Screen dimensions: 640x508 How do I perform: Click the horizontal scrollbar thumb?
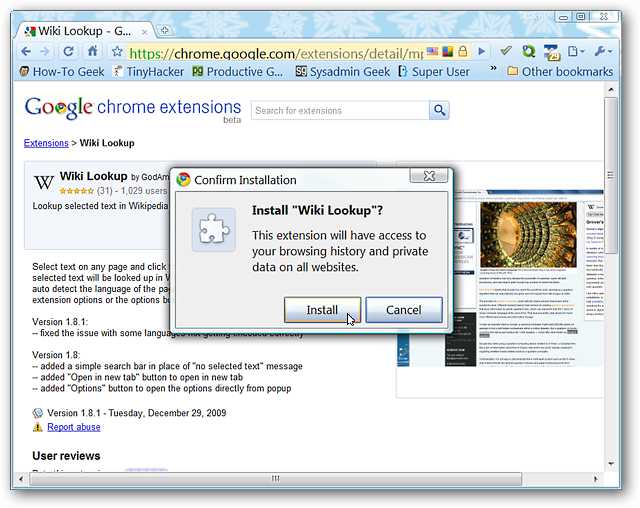(276, 479)
